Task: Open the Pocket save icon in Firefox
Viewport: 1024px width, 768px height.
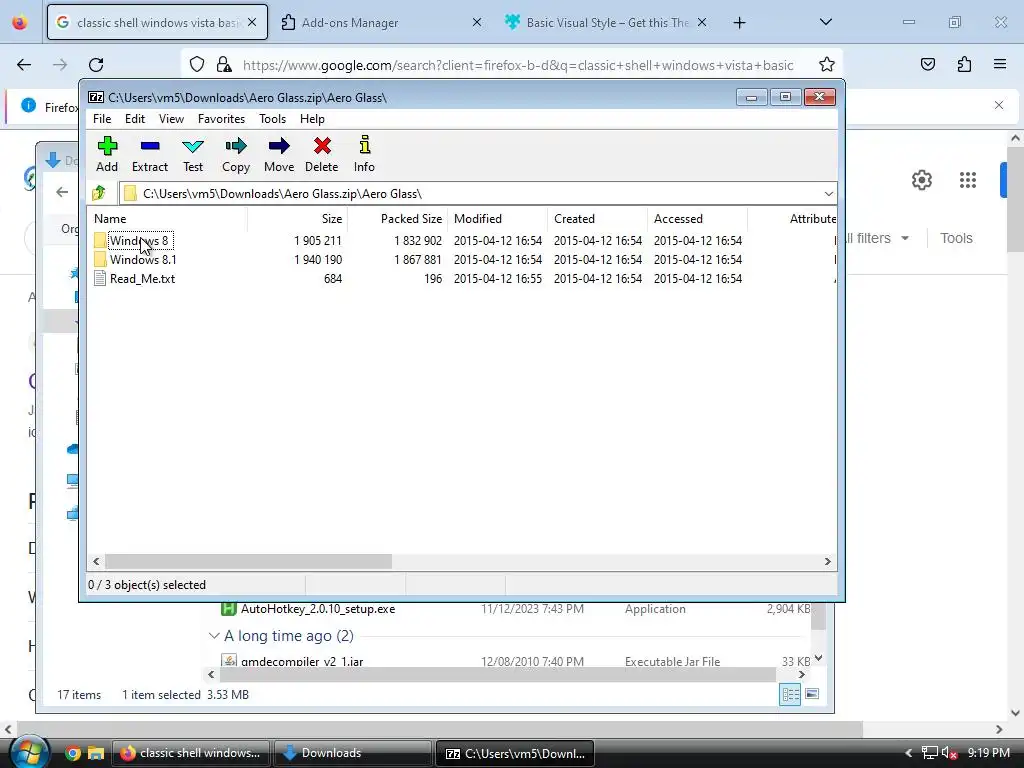Action: (928, 64)
